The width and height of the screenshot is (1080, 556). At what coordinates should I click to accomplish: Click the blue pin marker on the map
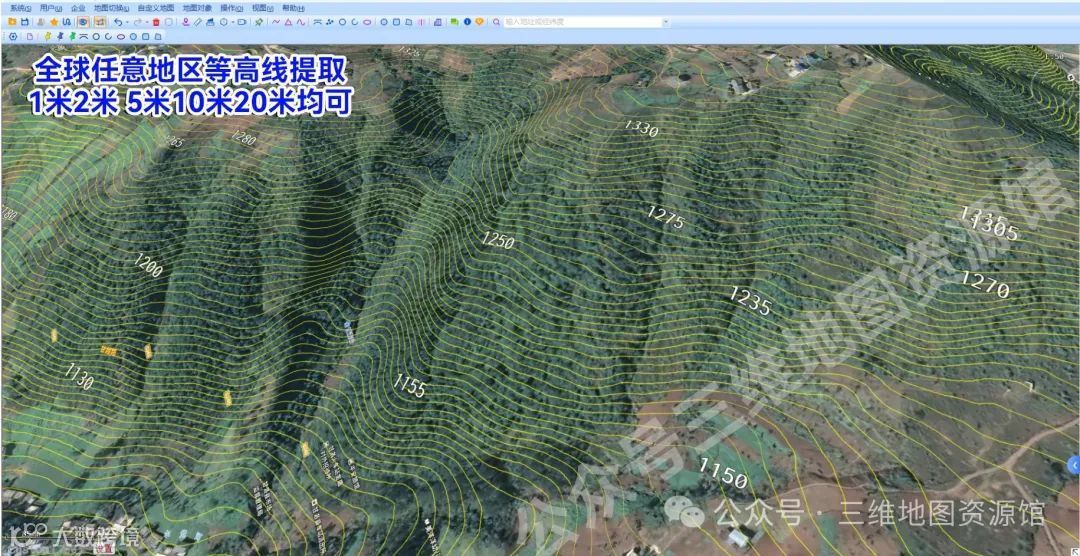tap(347, 324)
